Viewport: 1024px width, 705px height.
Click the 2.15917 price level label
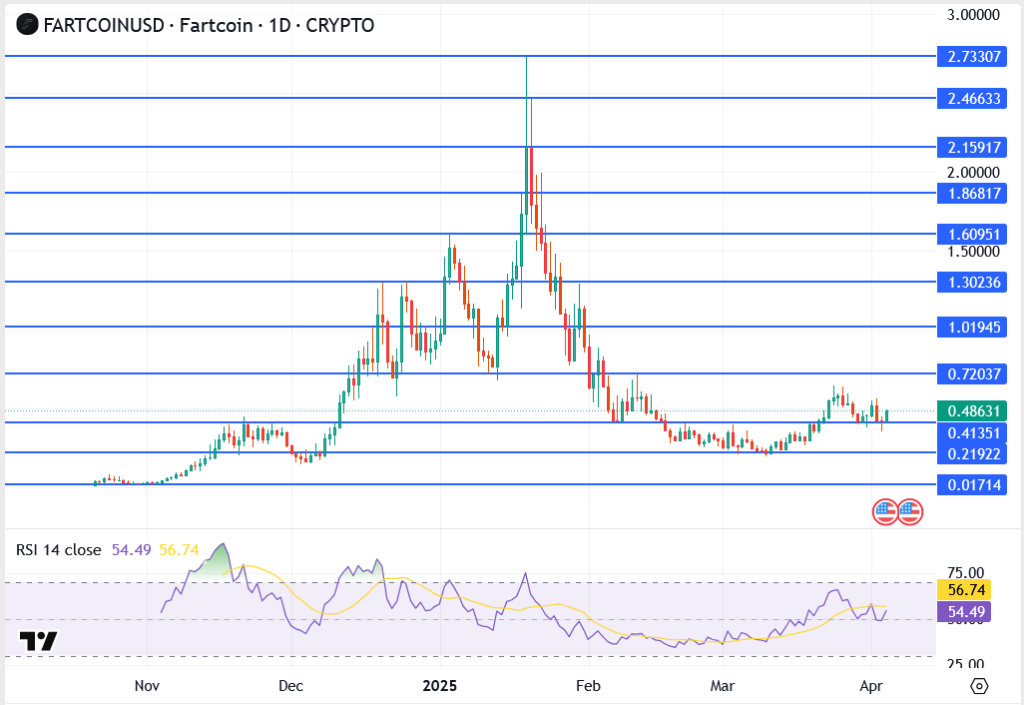pyautogui.click(x=973, y=147)
